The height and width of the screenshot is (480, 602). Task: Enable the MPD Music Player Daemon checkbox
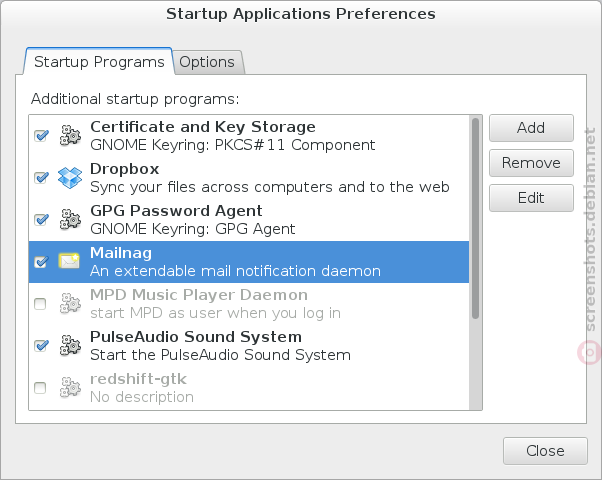pyautogui.click(x=40, y=304)
